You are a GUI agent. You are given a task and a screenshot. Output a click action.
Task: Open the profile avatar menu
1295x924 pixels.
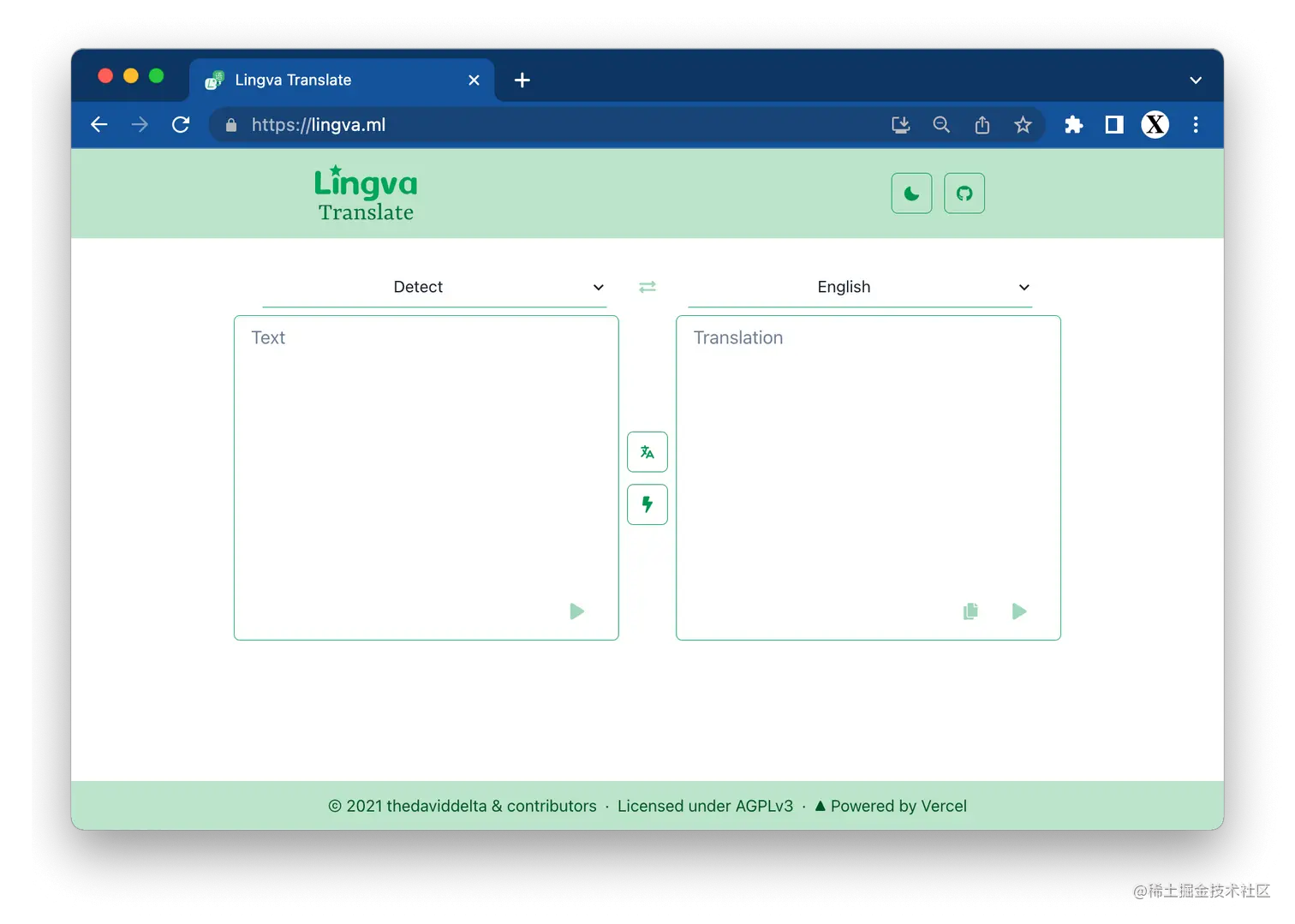point(1155,125)
